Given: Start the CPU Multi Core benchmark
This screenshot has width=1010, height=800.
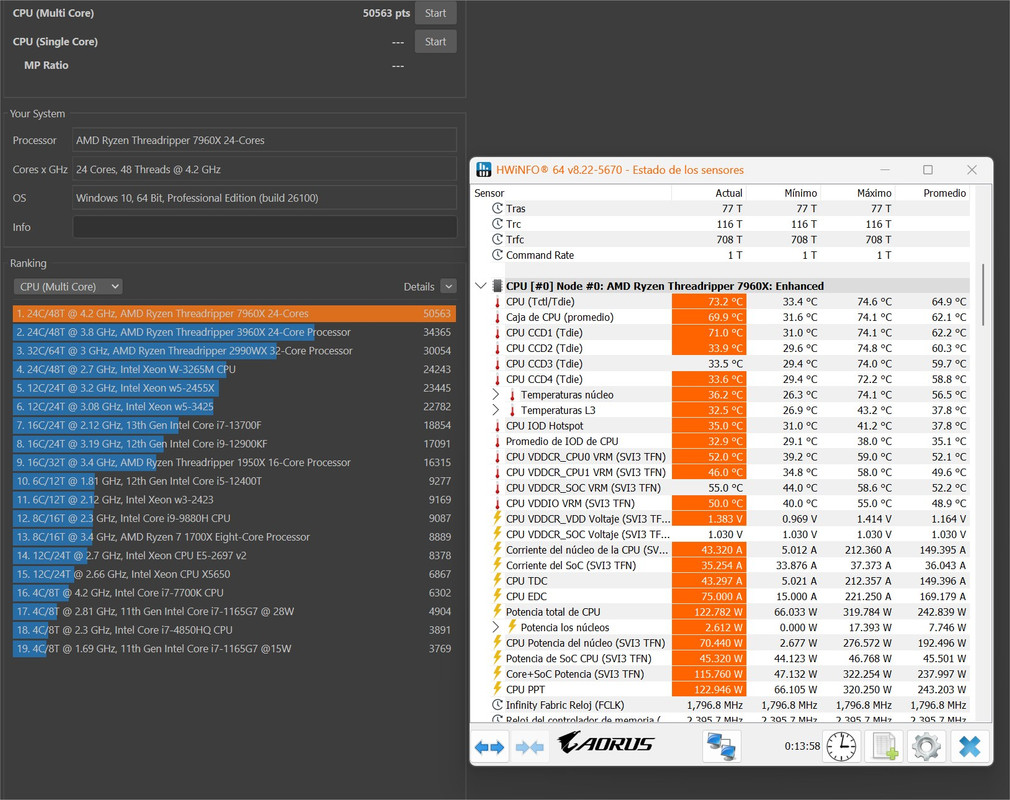Looking at the screenshot, I should (x=435, y=13).
